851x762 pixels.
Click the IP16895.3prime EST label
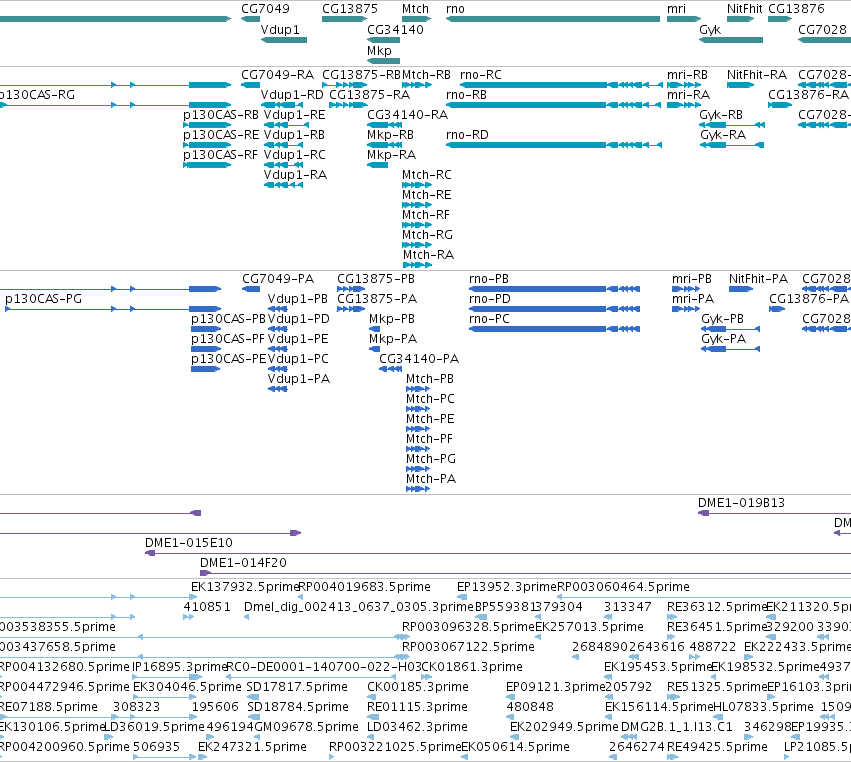click(x=180, y=666)
